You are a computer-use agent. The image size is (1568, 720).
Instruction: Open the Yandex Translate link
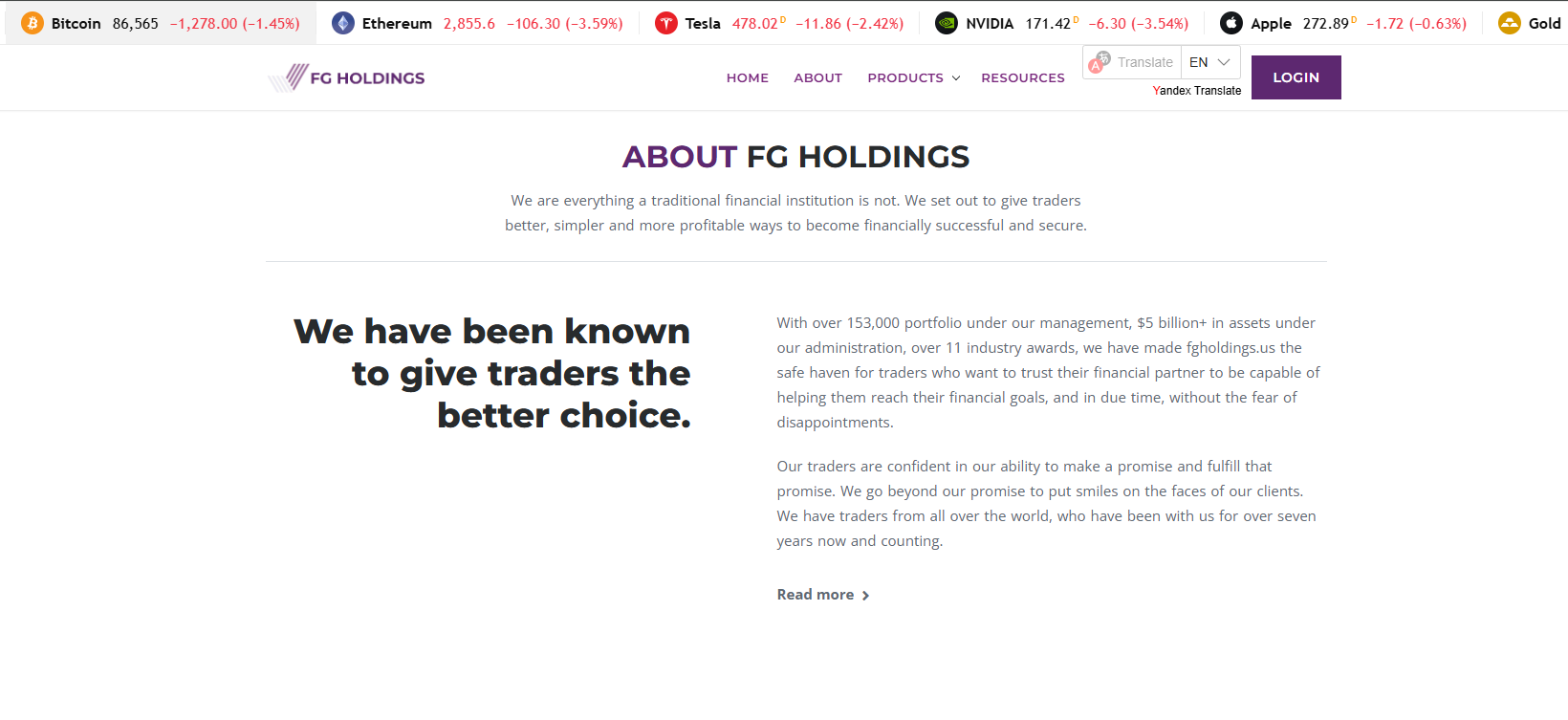pos(1197,91)
